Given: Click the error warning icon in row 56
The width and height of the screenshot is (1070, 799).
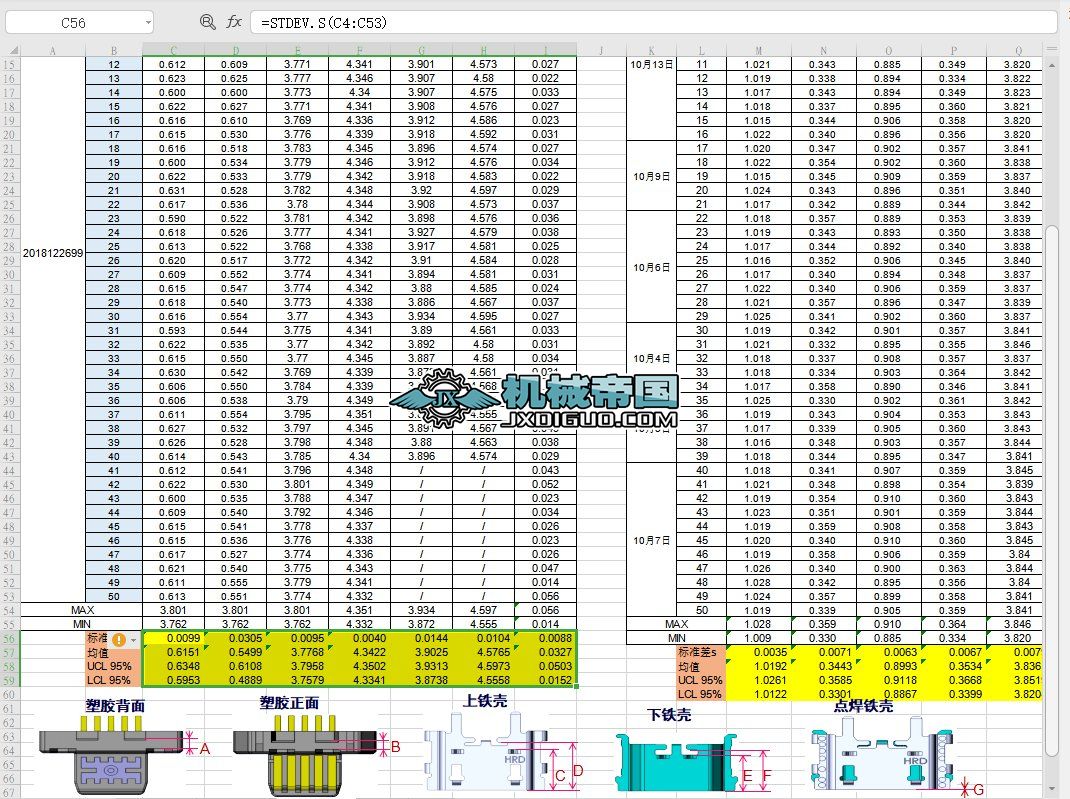Looking at the screenshot, I should [x=119, y=639].
